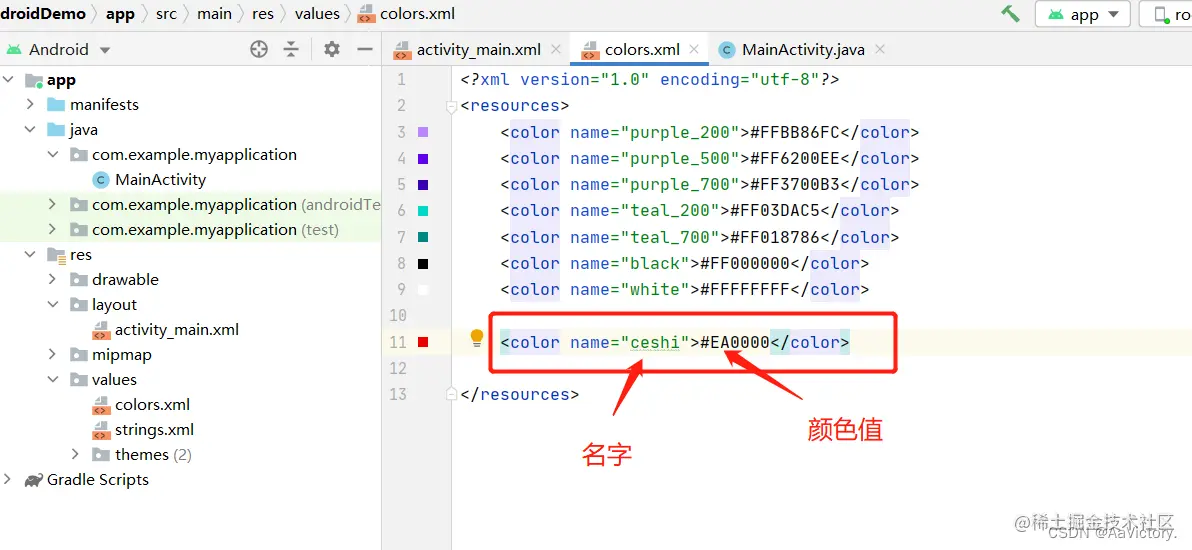
Task: Hide the project panel with minus icon
Action: tap(365, 49)
